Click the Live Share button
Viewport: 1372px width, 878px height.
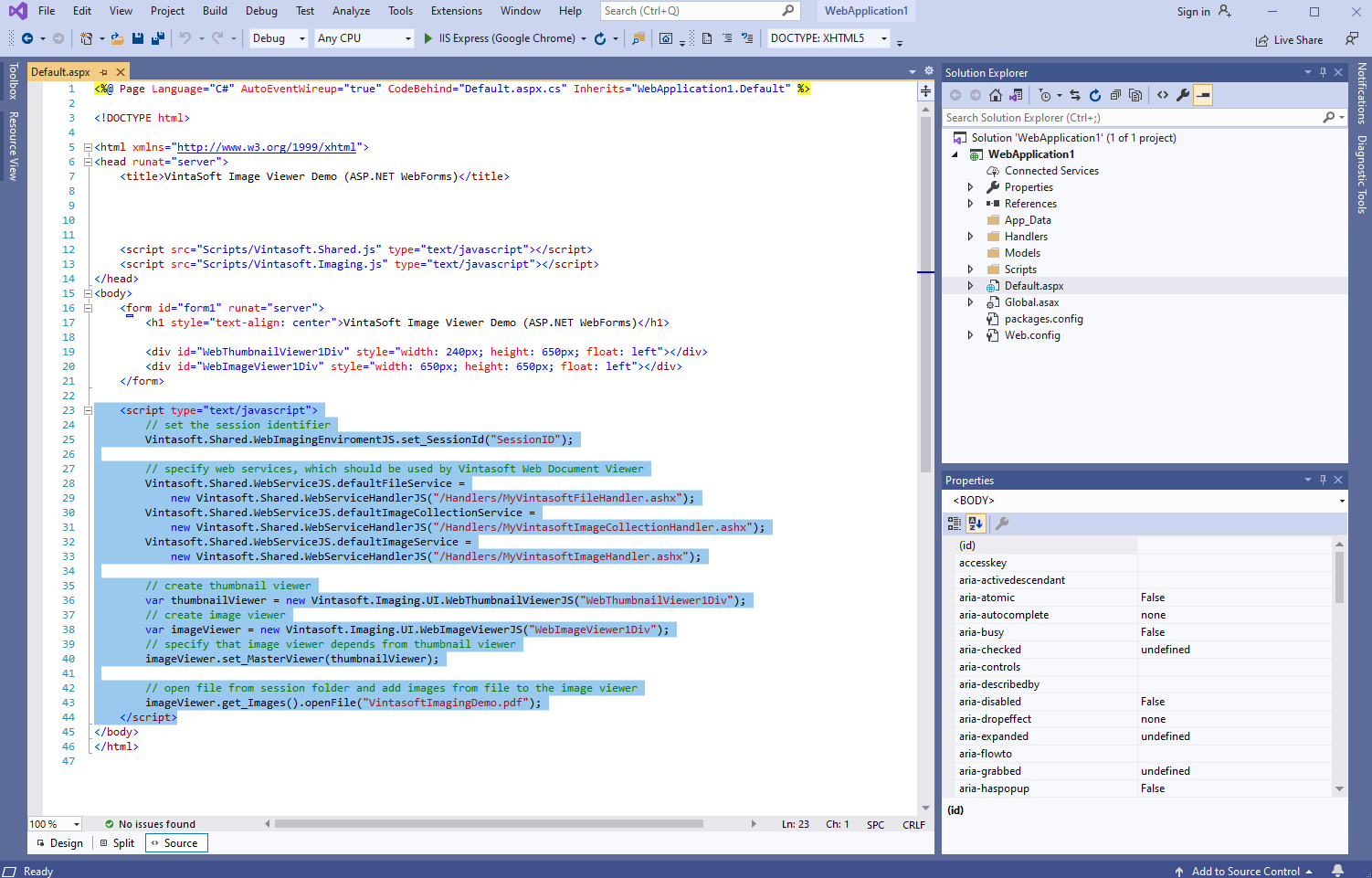click(1289, 40)
